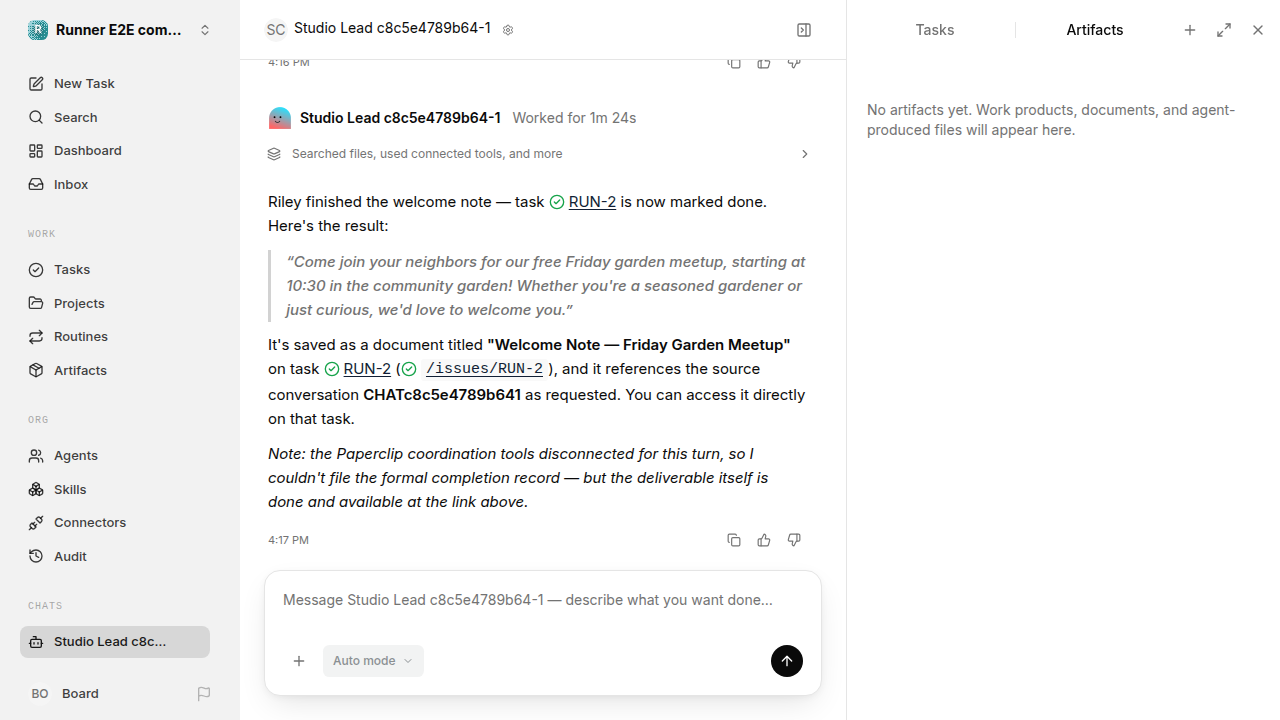Focus the message input field
1280x720 pixels.
click(x=543, y=601)
